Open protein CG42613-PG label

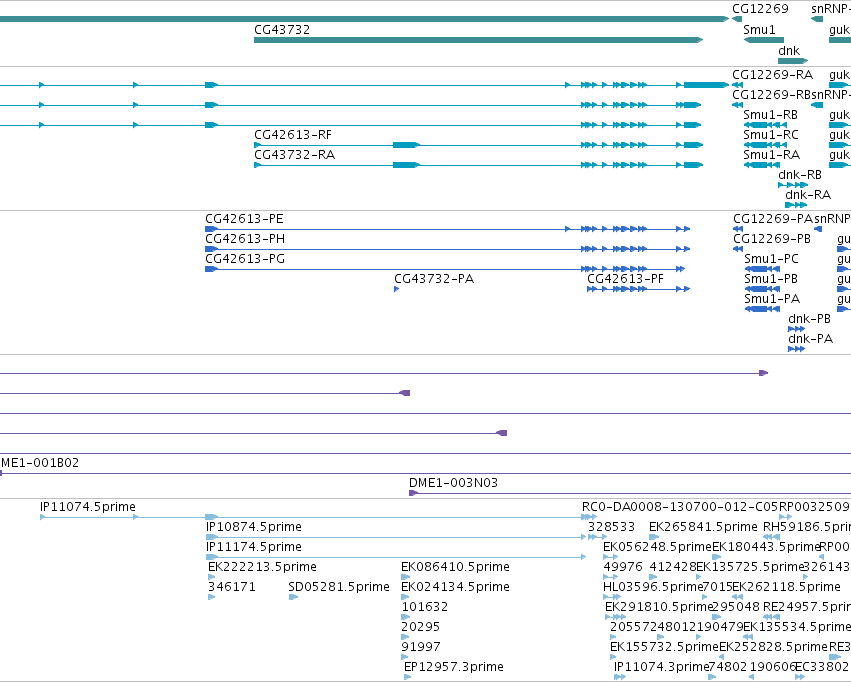(245, 259)
